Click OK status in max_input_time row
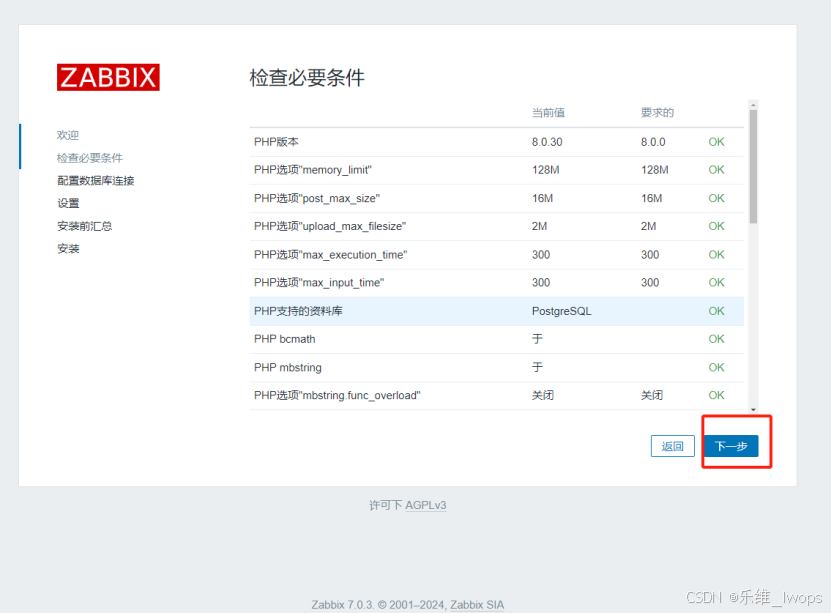This screenshot has width=831, height=613. pos(716,283)
